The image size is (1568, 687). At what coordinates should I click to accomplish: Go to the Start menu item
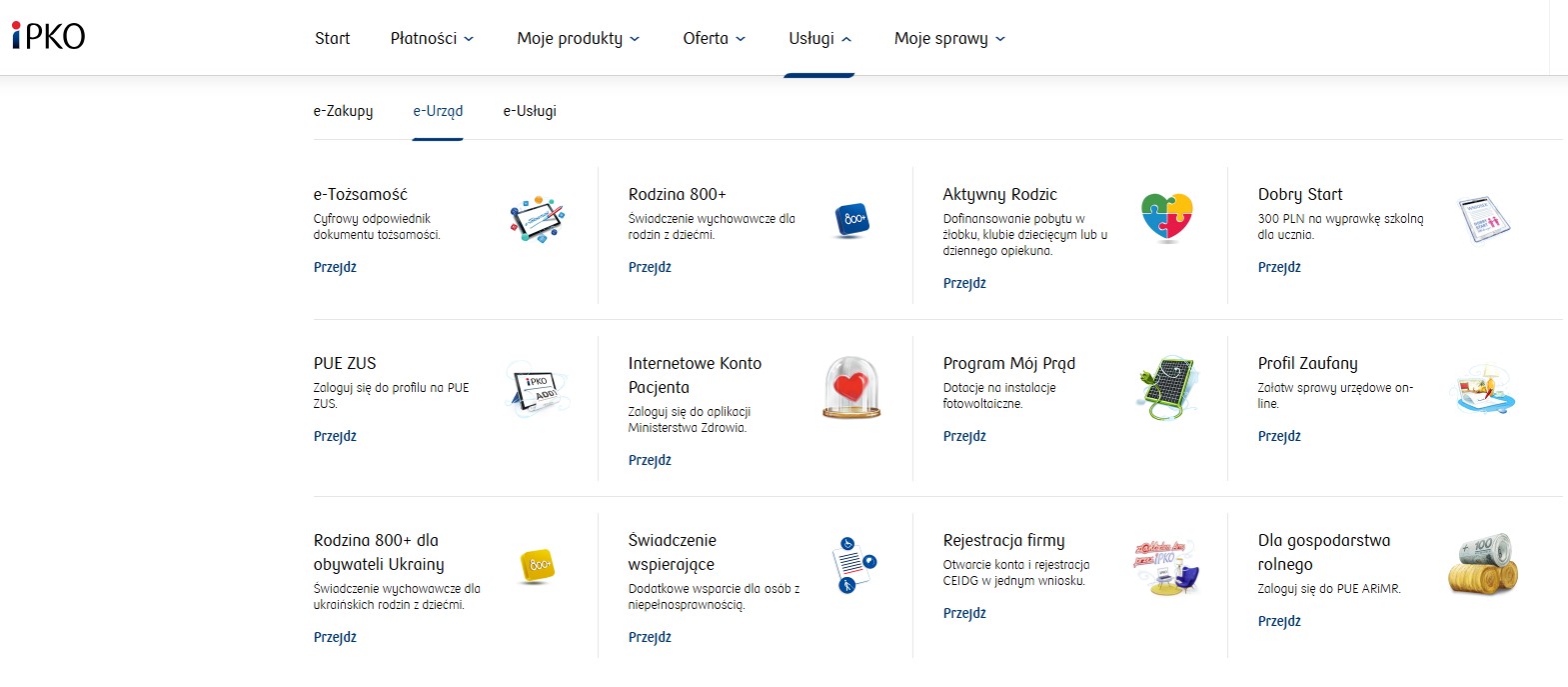point(332,38)
